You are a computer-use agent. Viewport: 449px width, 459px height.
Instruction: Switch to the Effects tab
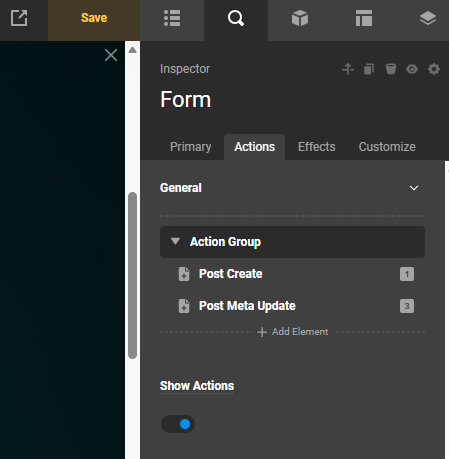(x=317, y=147)
